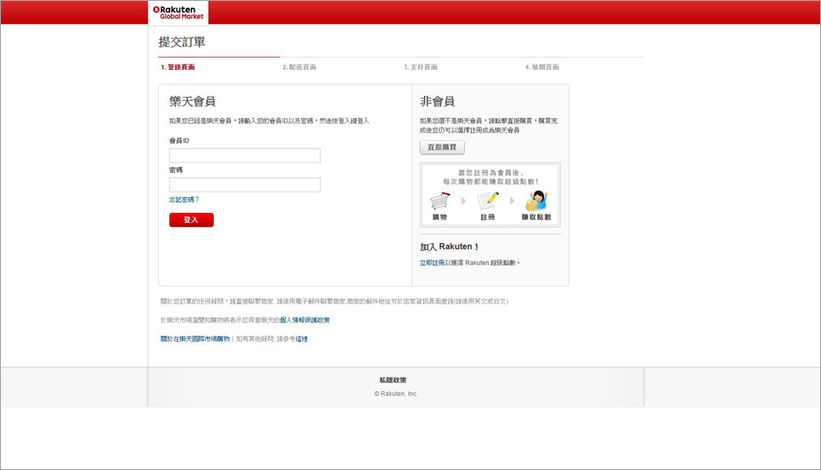The width and height of the screenshot is (821, 470).
Task: Click the first arrow after the cart icon
Action: pyautogui.click(x=464, y=201)
